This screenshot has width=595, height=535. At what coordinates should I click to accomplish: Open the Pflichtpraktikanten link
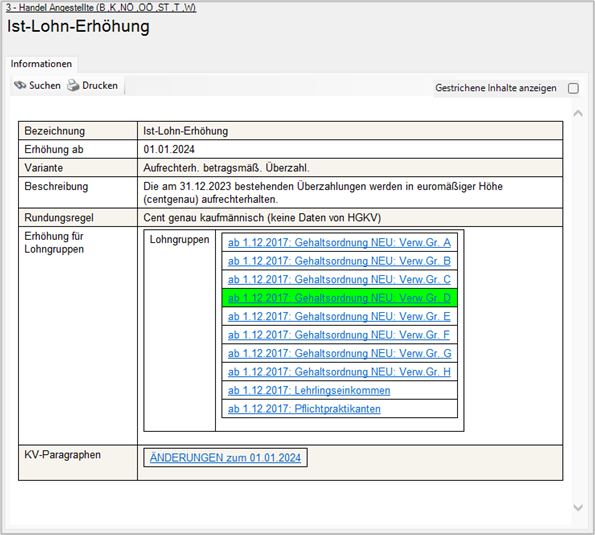[304, 409]
